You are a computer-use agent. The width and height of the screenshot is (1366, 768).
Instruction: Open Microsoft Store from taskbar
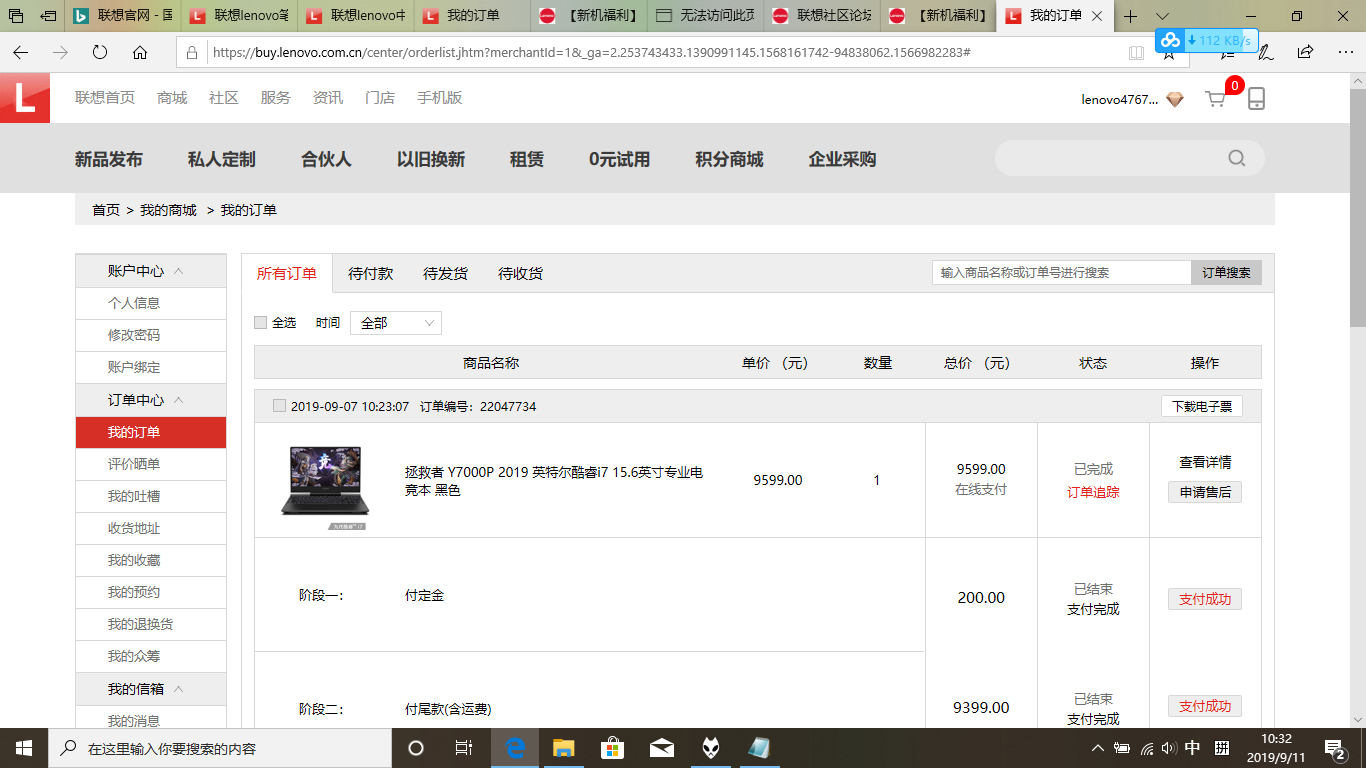pyautogui.click(x=613, y=748)
